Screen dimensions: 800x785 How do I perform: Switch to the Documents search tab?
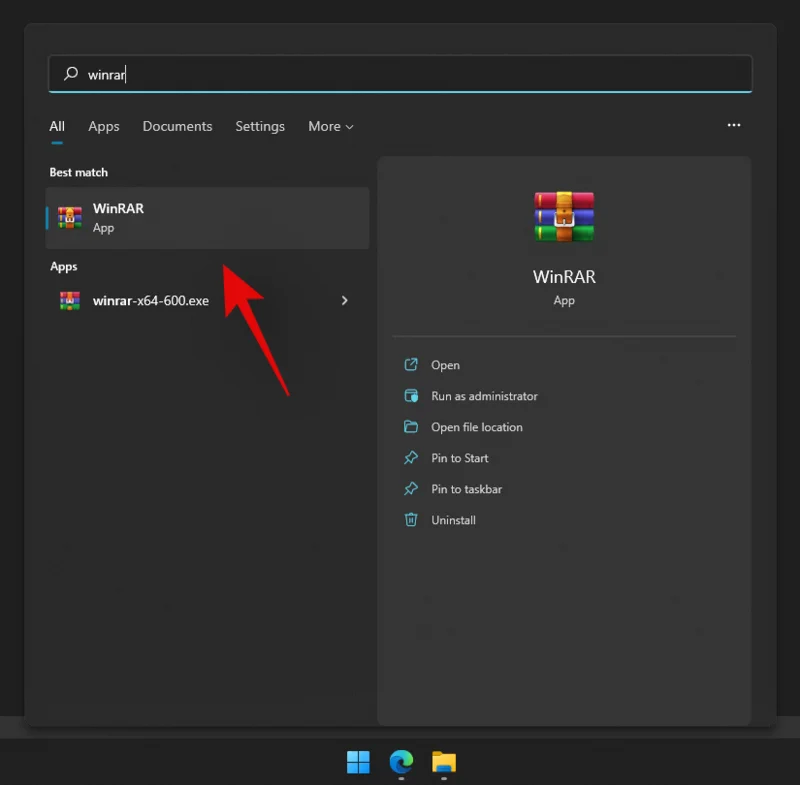click(177, 126)
